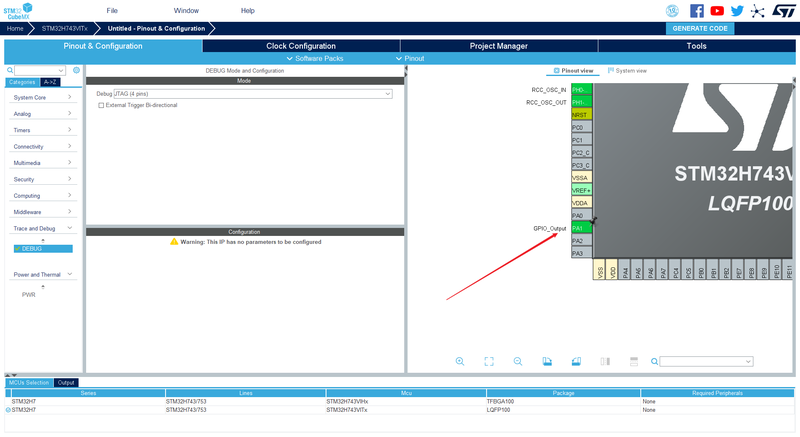Open the ST Twitter icon

tap(737, 11)
